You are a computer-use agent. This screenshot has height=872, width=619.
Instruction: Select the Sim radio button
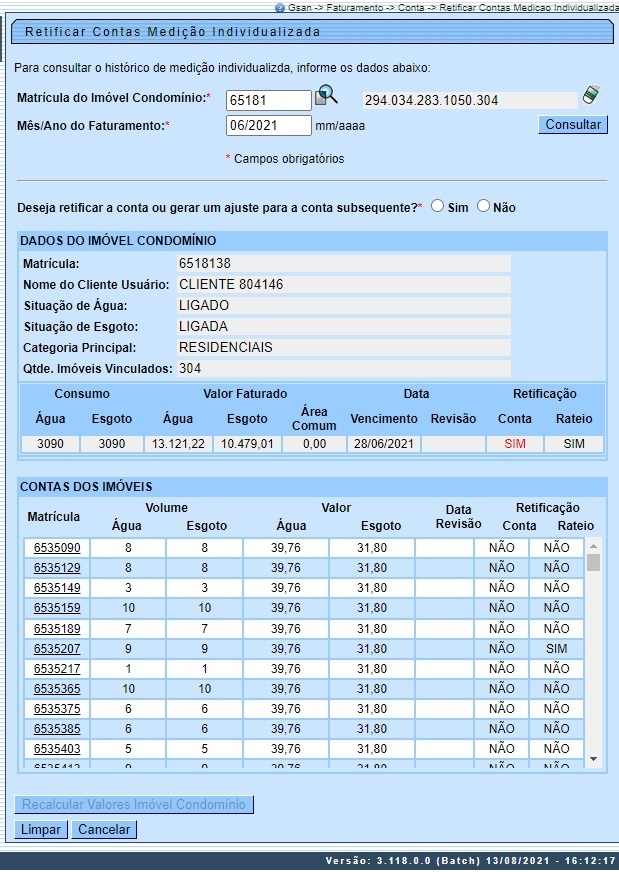(438, 206)
